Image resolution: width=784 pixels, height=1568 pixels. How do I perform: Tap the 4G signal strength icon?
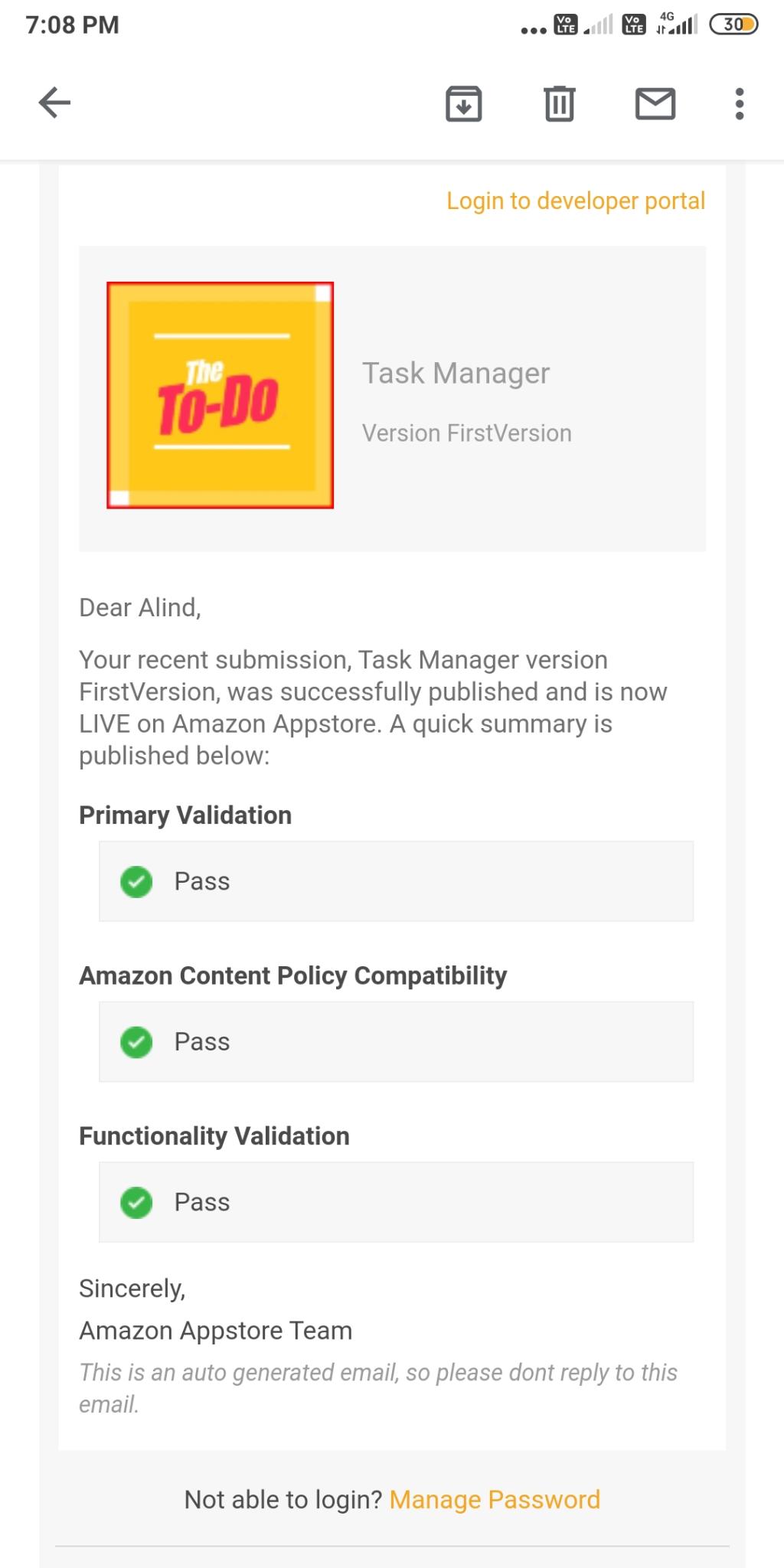(677, 24)
